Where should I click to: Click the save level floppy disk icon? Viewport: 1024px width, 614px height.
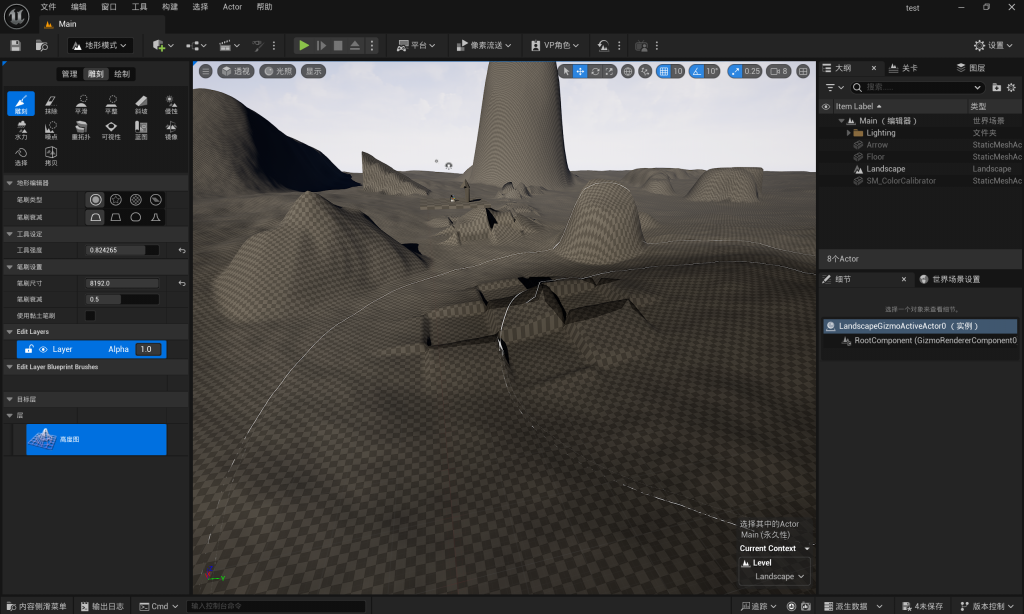tap(15, 45)
